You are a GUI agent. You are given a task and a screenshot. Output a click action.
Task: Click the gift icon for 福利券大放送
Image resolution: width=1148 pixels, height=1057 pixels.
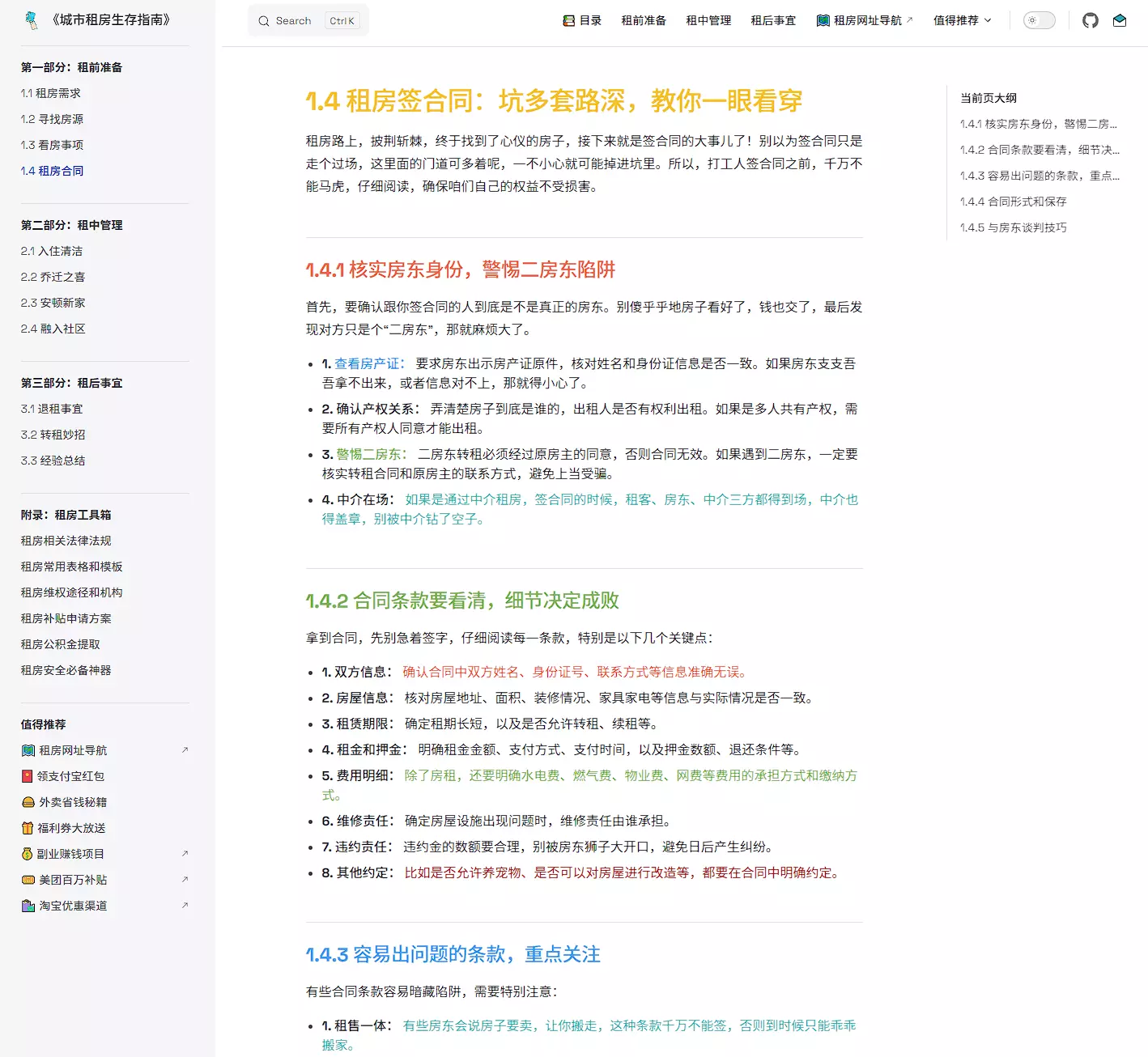coord(28,828)
